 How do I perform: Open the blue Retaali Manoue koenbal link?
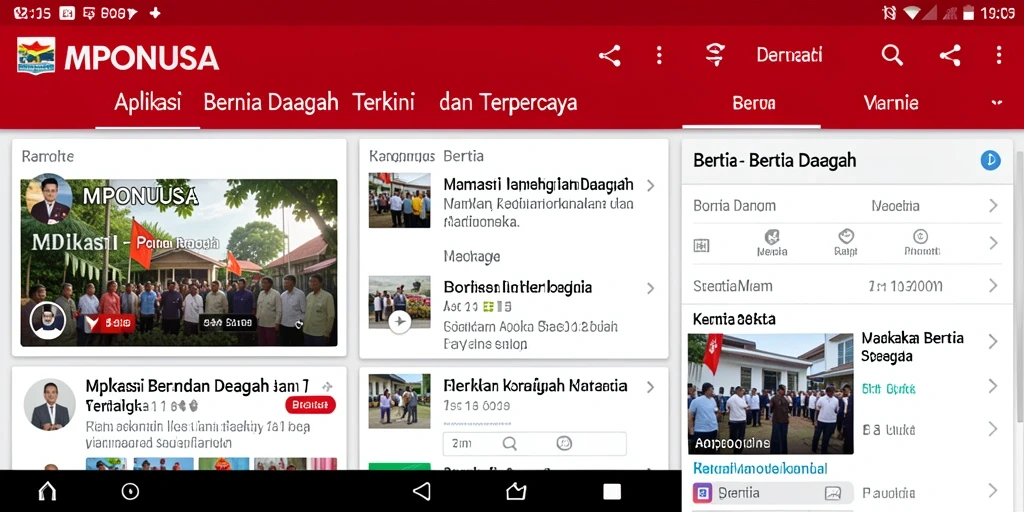coord(760,468)
